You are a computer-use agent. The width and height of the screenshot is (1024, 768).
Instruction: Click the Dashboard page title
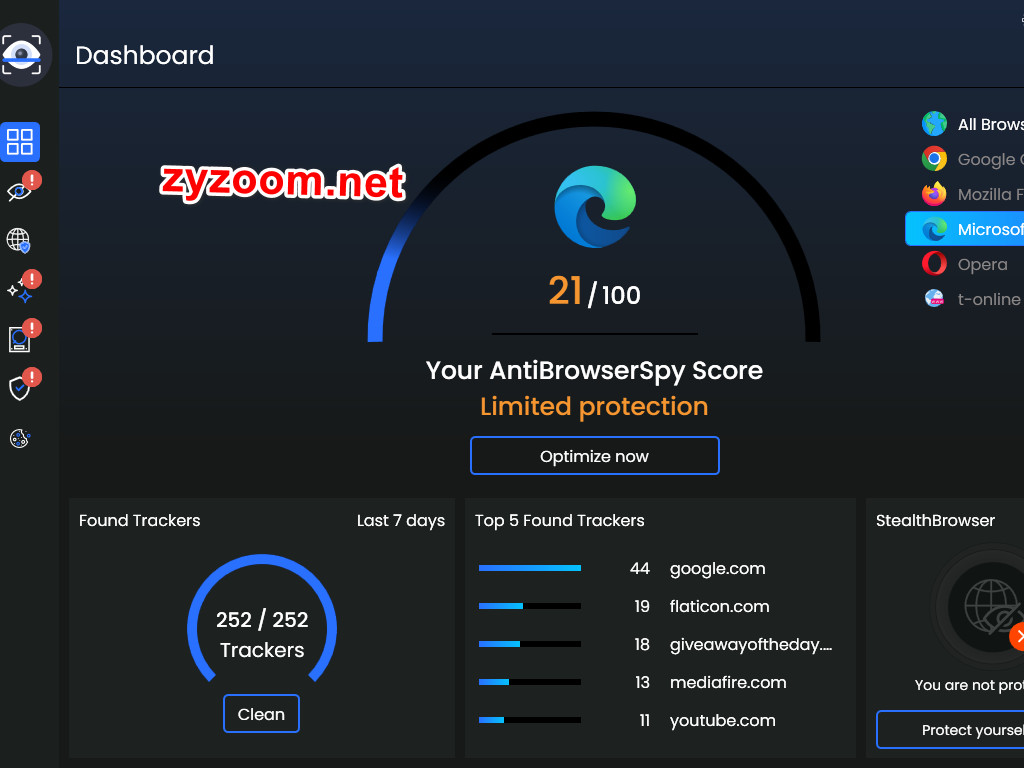coord(144,55)
